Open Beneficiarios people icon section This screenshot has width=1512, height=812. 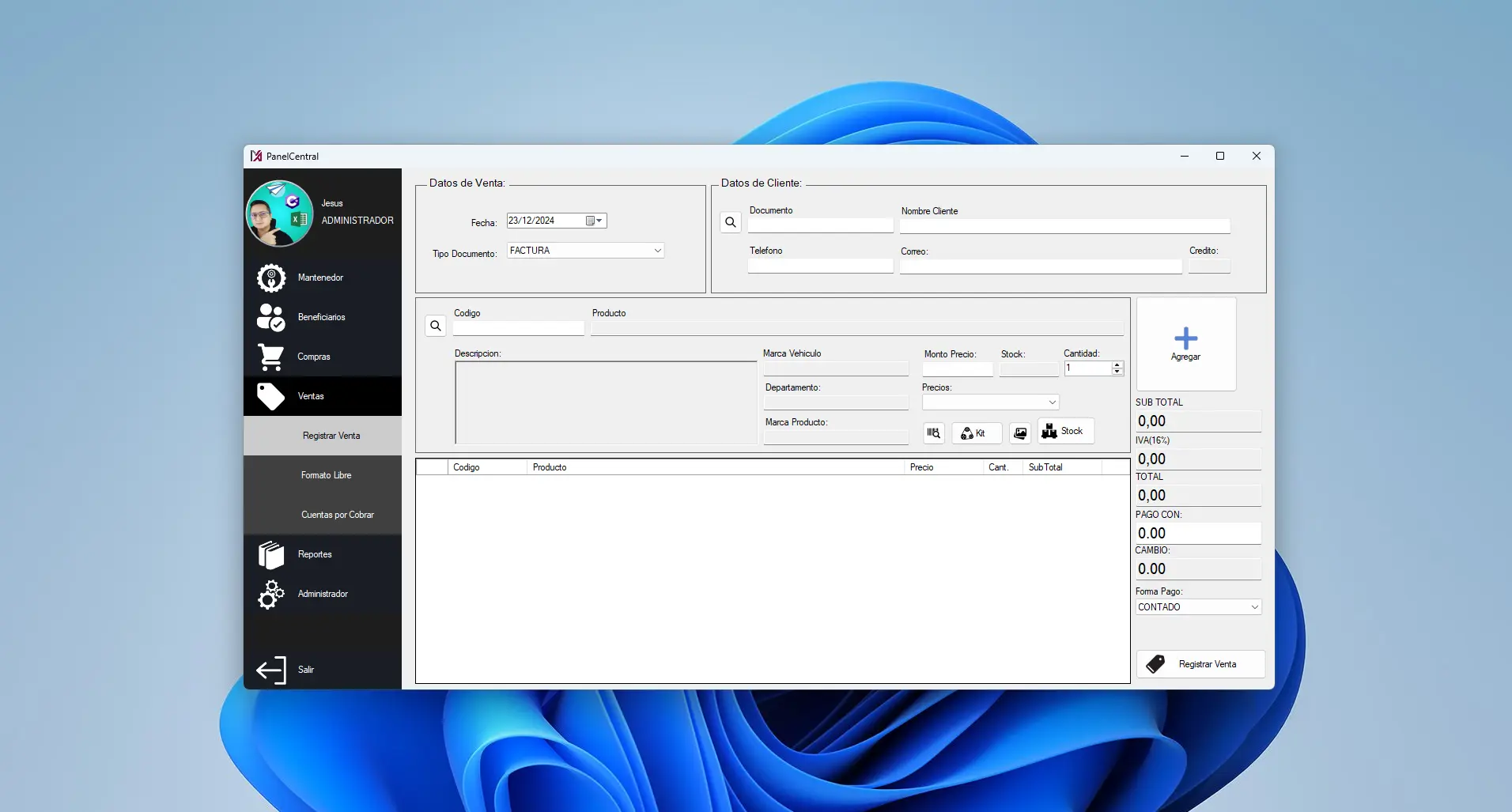(x=271, y=317)
